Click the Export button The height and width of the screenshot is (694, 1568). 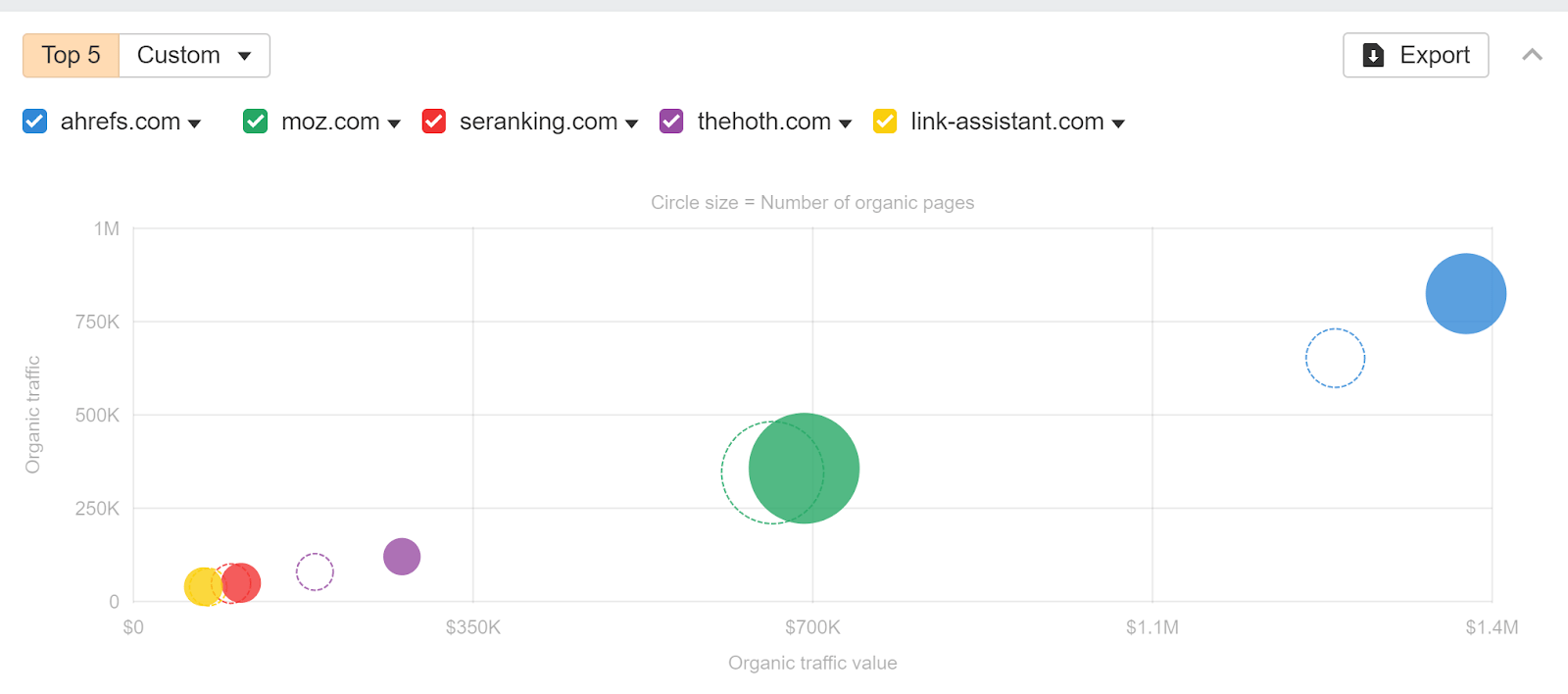(1415, 55)
